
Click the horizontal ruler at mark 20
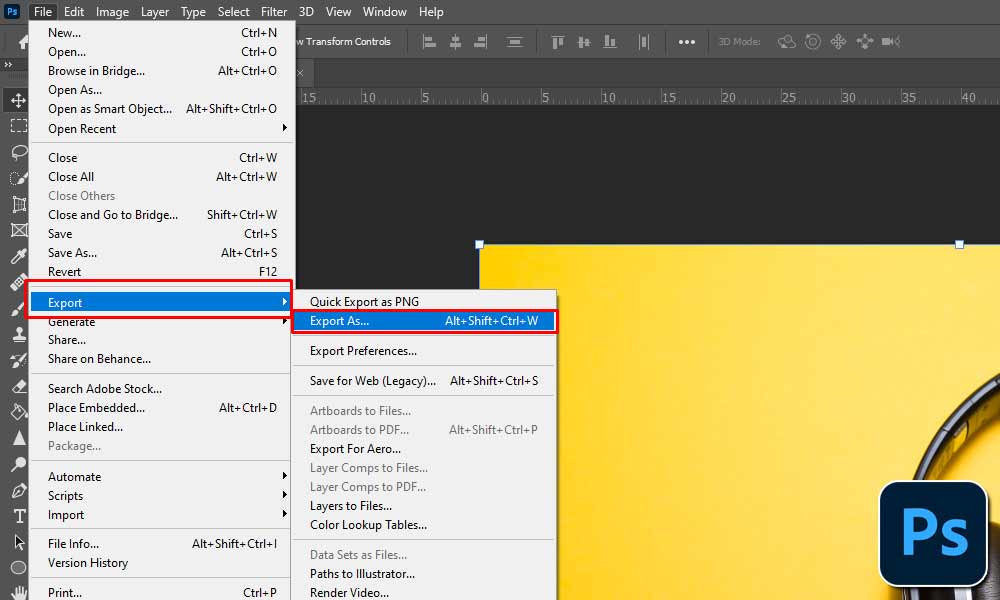[x=728, y=98]
